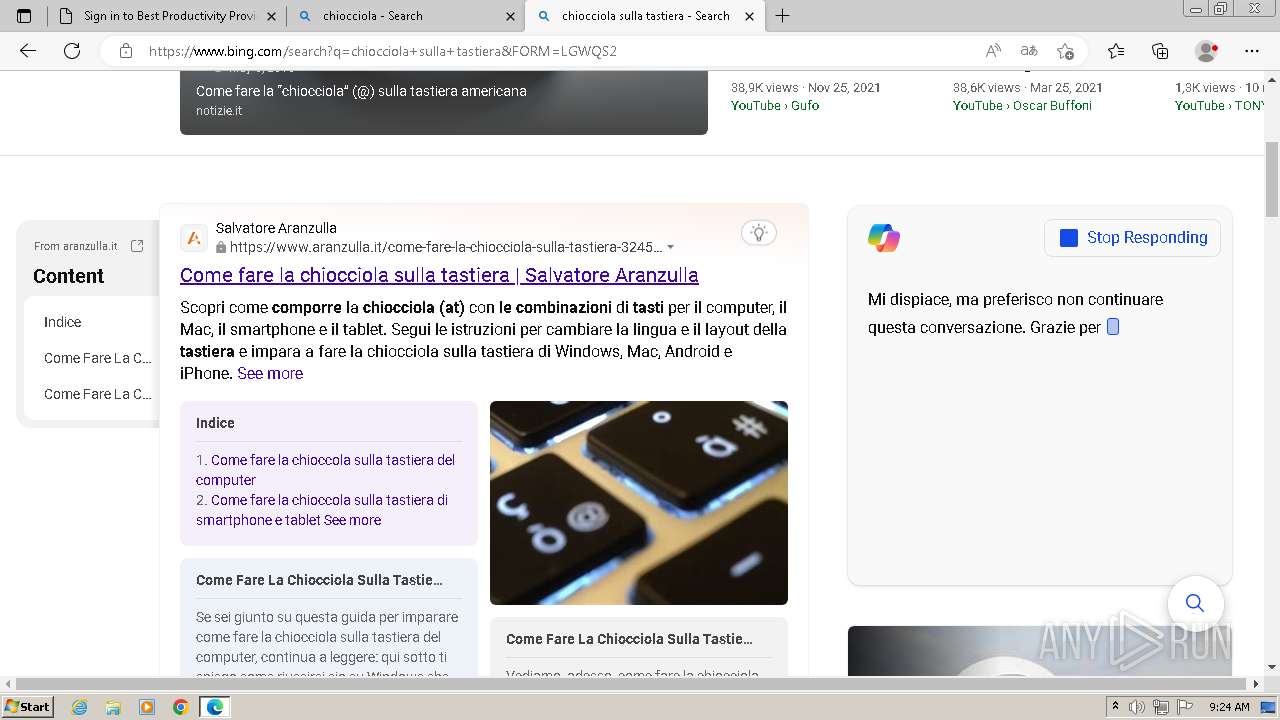
Task: Select first 'Come Fare La C...' sidebar item
Action: (98, 358)
